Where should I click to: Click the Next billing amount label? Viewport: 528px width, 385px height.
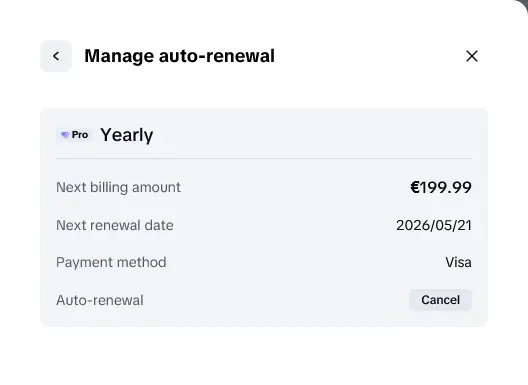119,187
